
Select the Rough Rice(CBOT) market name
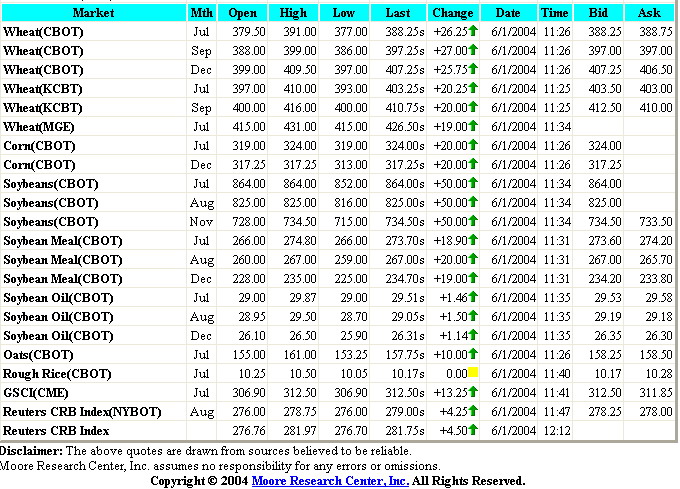[57, 374]
